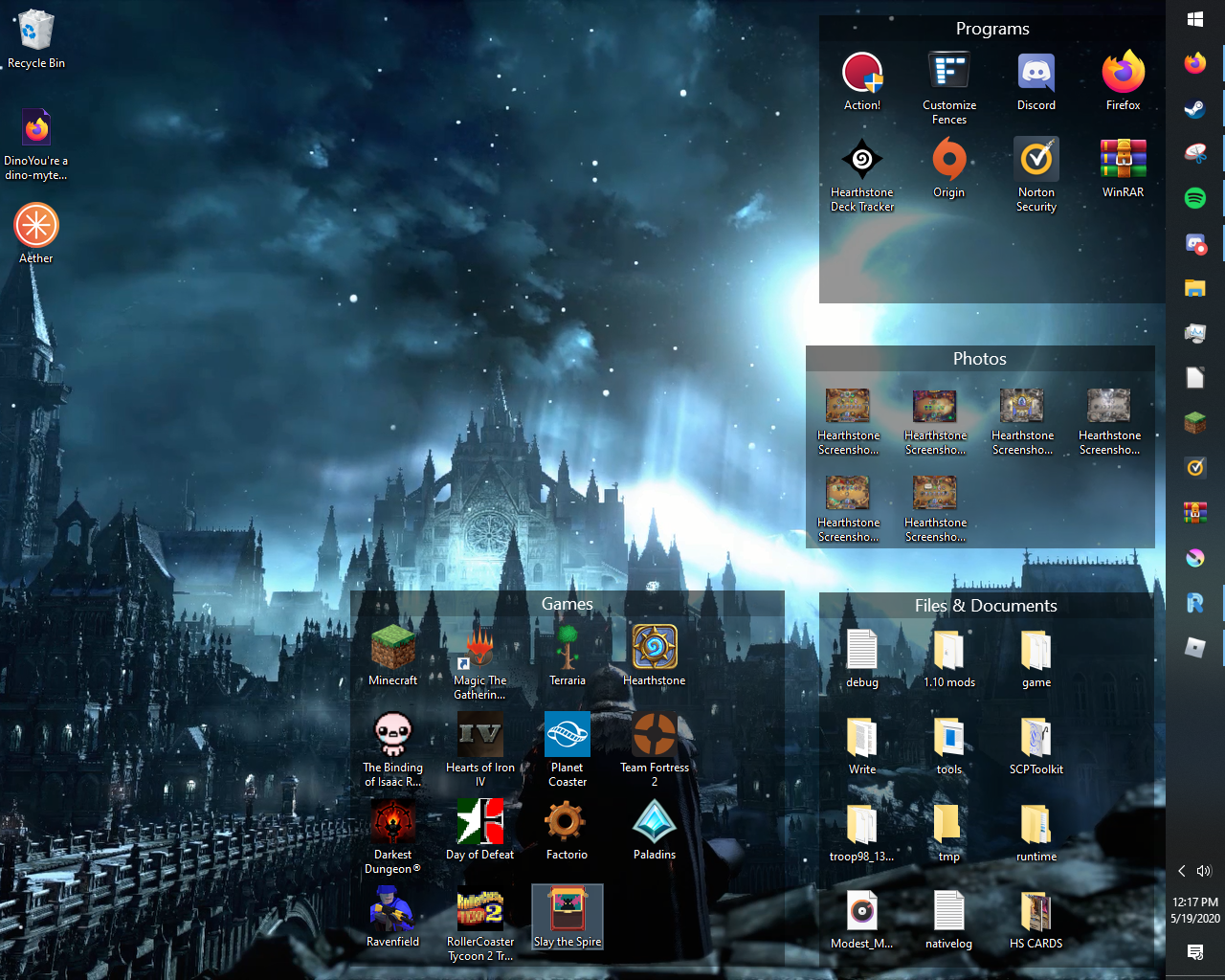This screenshot has width=1225, height=980.
Task: Select the Terraria game icon
Action: coord(568,656)
